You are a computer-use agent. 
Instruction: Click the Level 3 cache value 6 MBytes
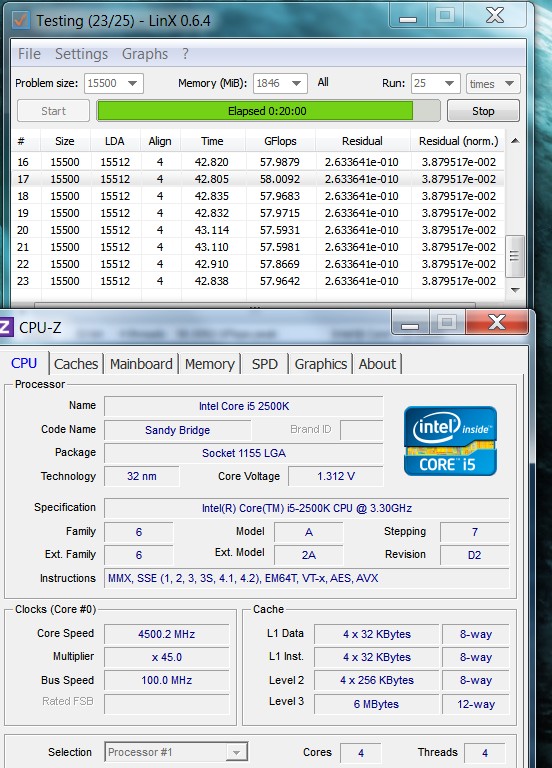pos(376,704)
